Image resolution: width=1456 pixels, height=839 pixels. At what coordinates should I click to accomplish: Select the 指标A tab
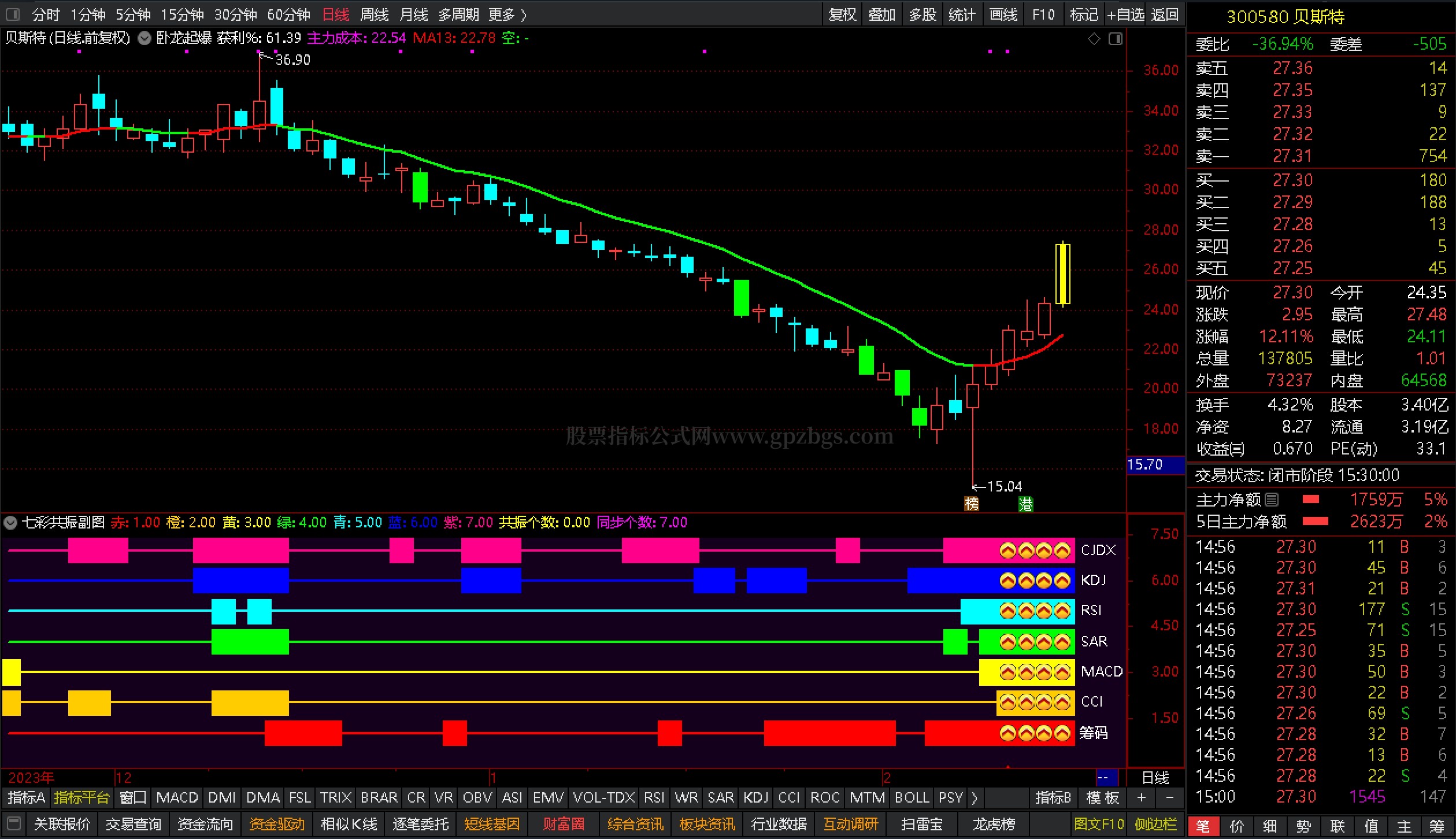click(27, 798)
